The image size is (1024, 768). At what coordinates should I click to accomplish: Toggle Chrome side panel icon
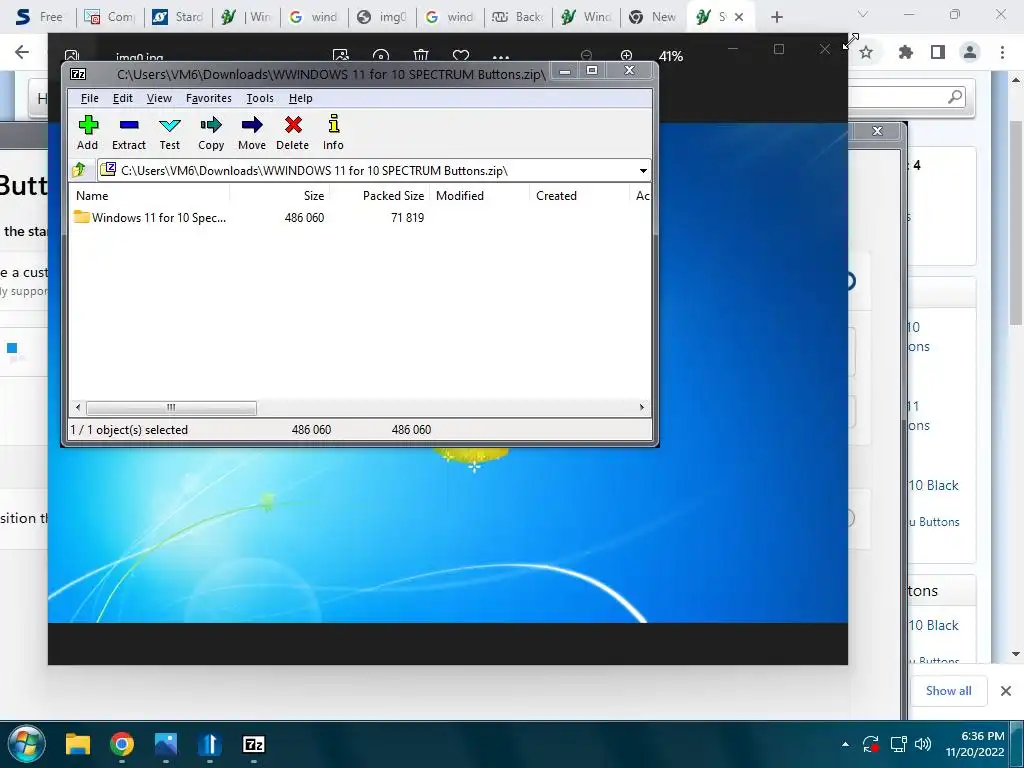click(x=938, y=52)
